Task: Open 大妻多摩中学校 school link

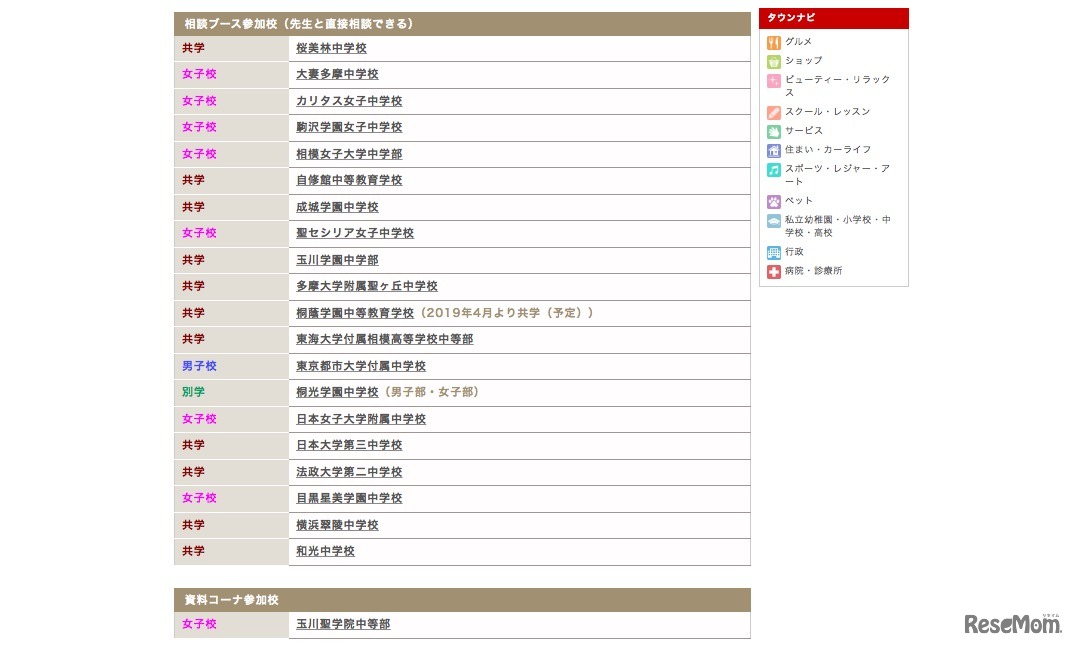Action: 337,74
